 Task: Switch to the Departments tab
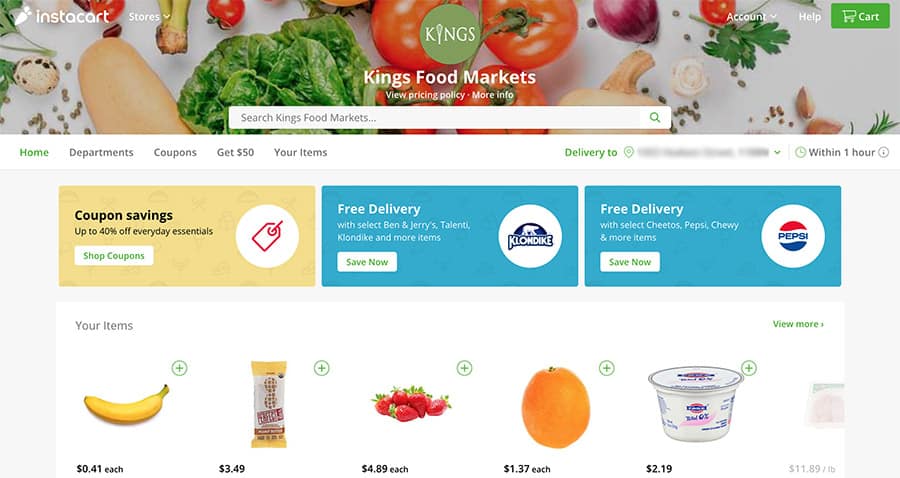tap(101, 152)
